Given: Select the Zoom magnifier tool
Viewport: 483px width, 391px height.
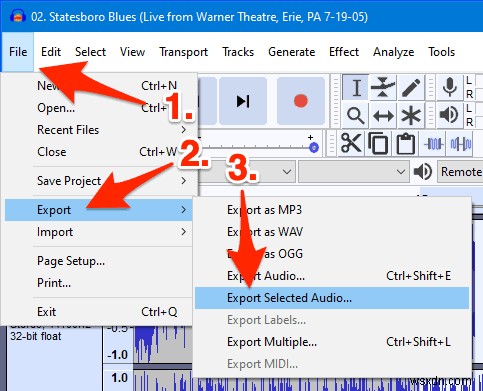Looking at the screenshot, I should [x=356, y=116].
